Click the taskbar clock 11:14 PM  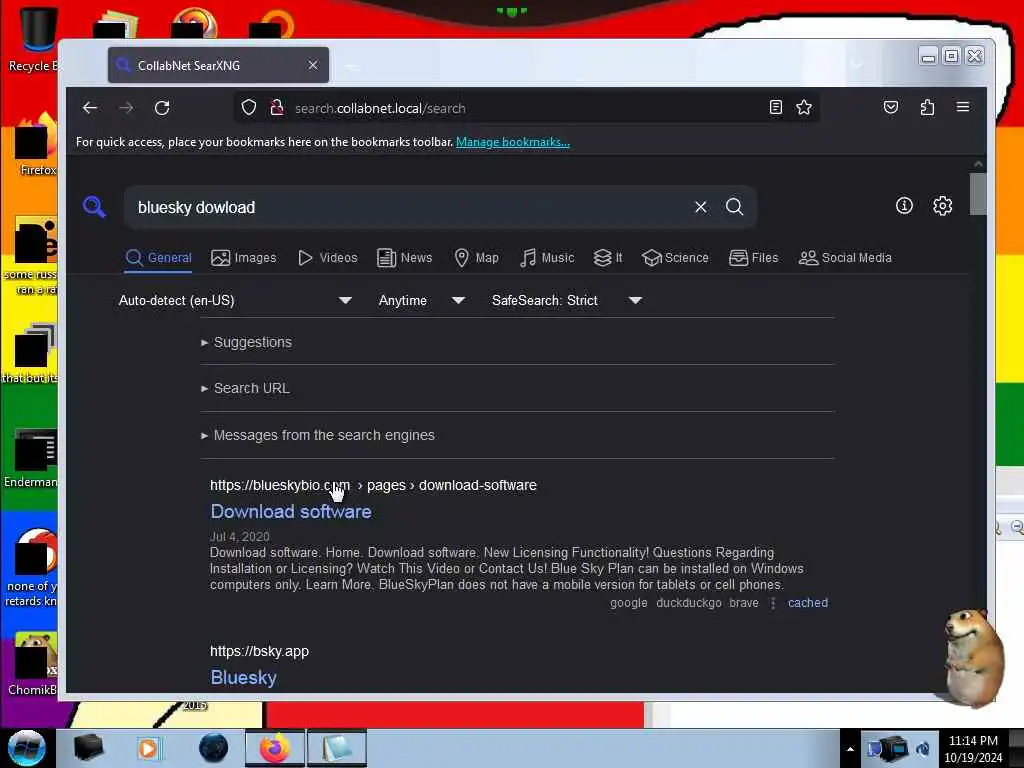pos(973,741)
